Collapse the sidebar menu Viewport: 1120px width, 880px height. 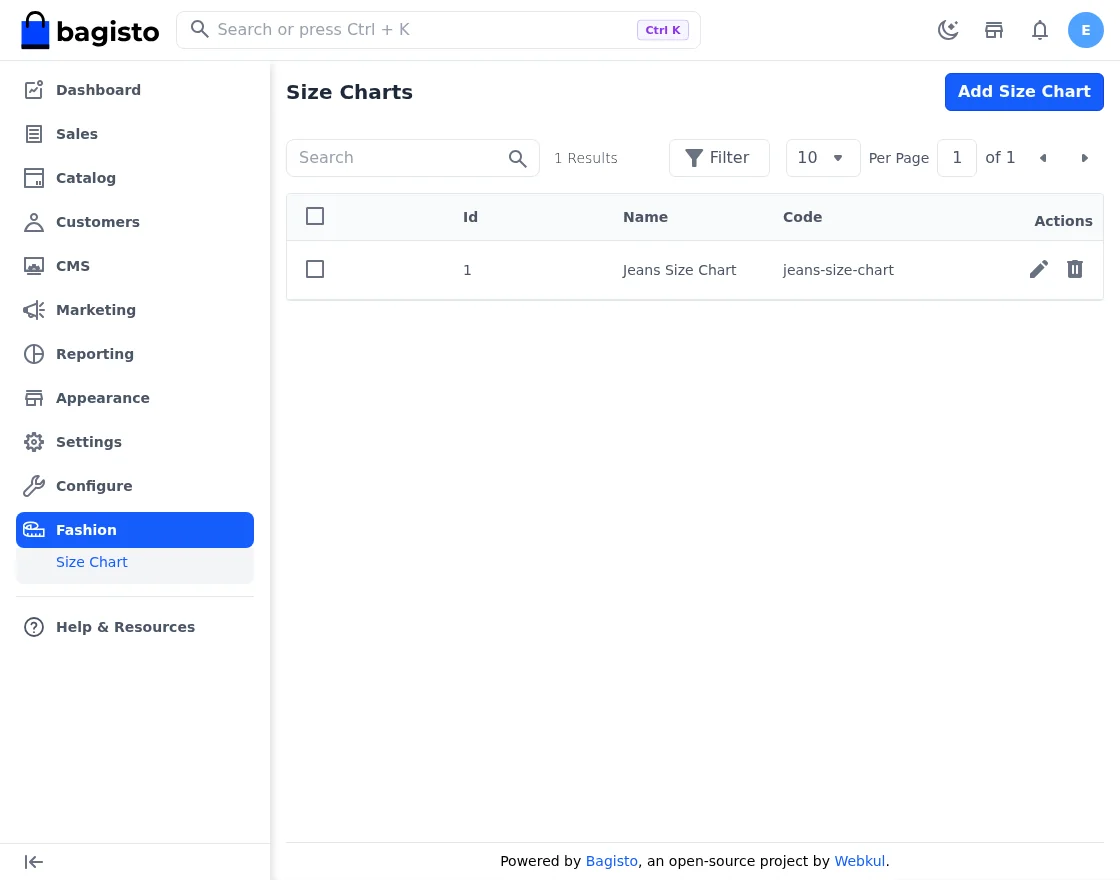(x=34, y=862)
